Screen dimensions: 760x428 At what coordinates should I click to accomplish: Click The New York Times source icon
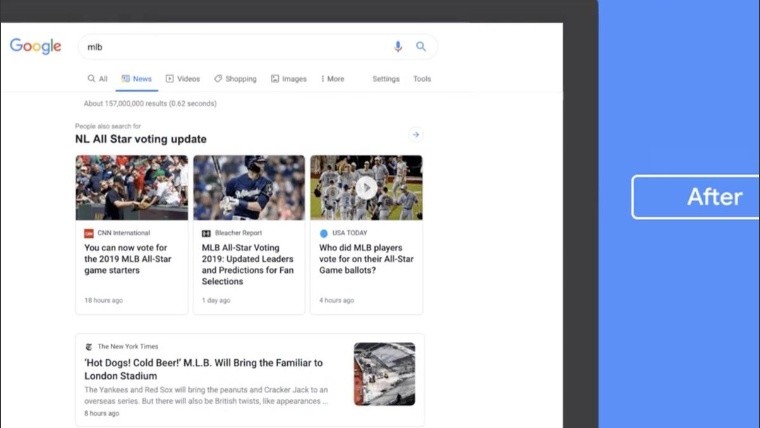[89, 347]
